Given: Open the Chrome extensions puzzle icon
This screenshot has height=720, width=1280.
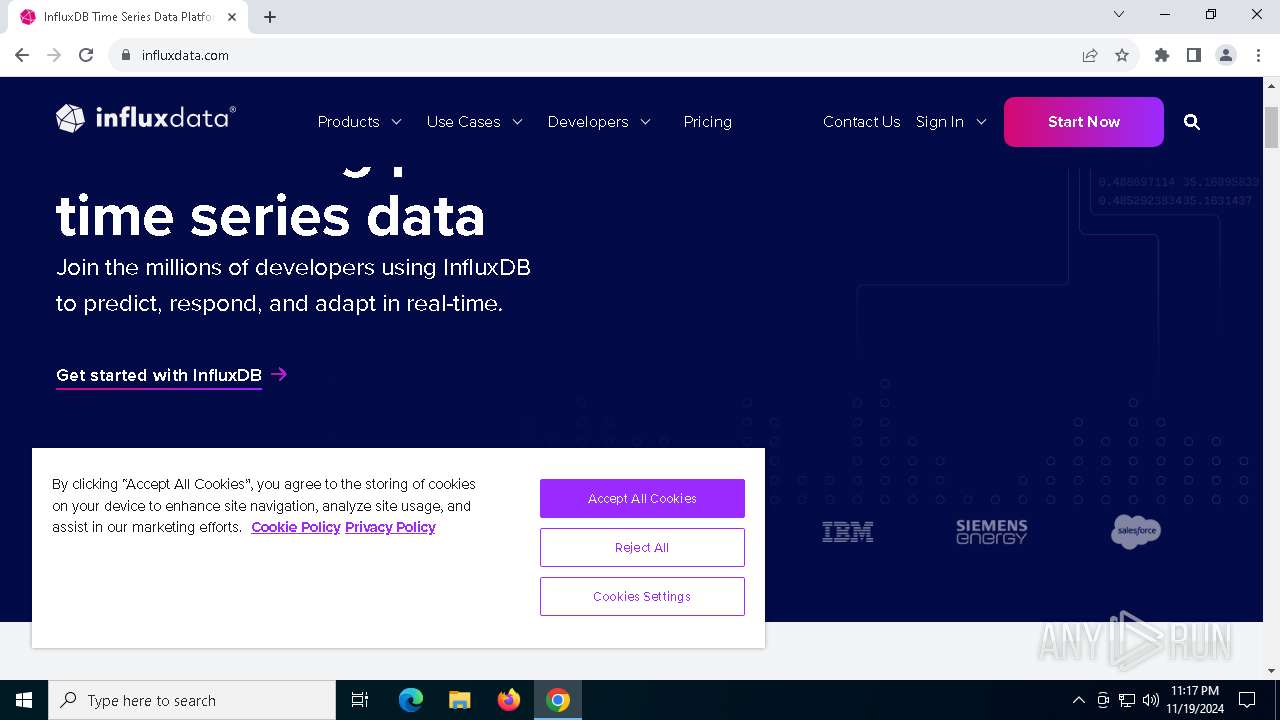Looking at the screenshot, I should (x=1162, y=55).
